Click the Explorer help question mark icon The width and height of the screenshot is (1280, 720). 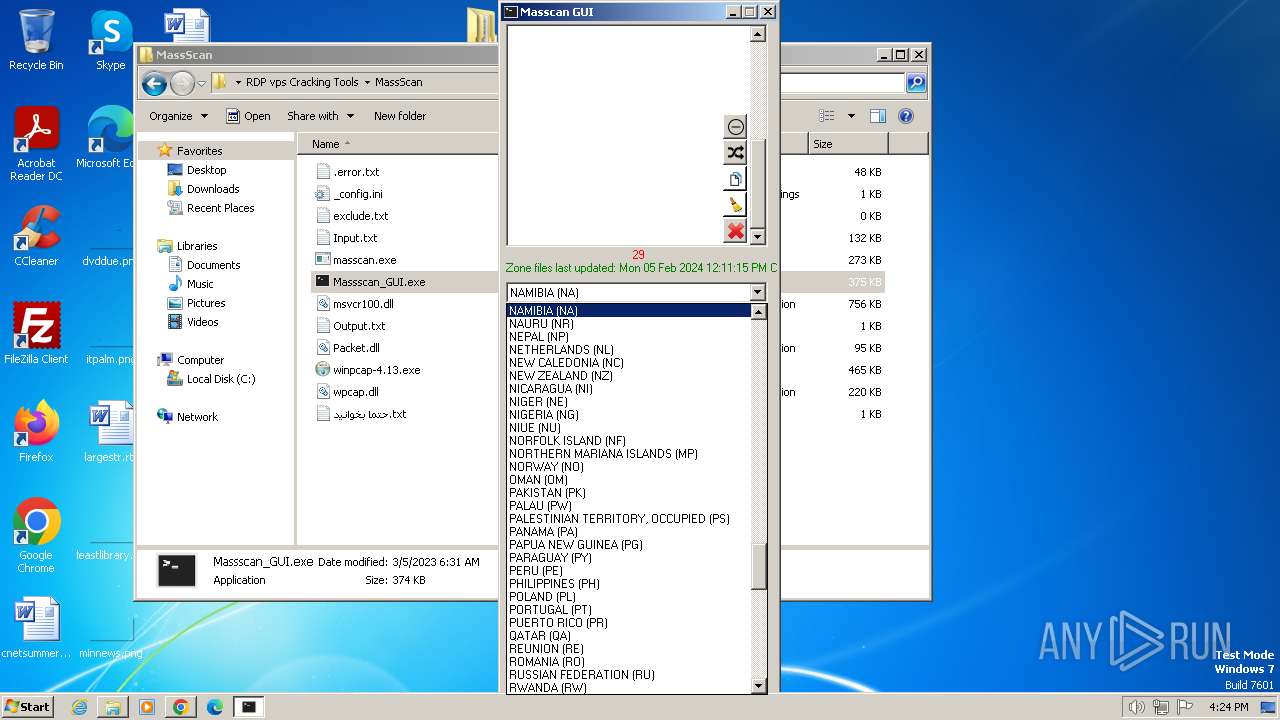[x=906, y=116]
